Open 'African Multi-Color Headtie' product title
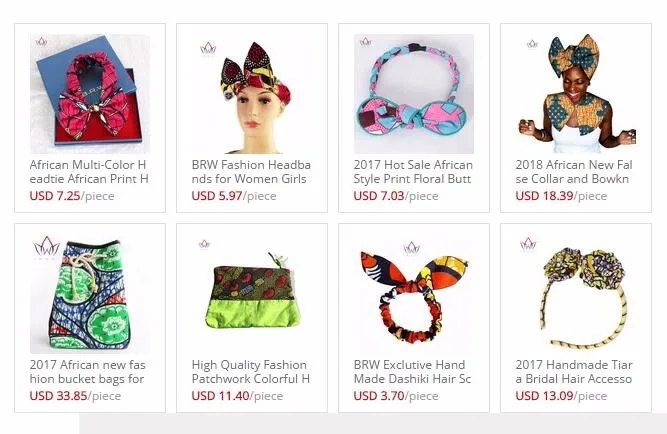 click(x=89, y=171)
